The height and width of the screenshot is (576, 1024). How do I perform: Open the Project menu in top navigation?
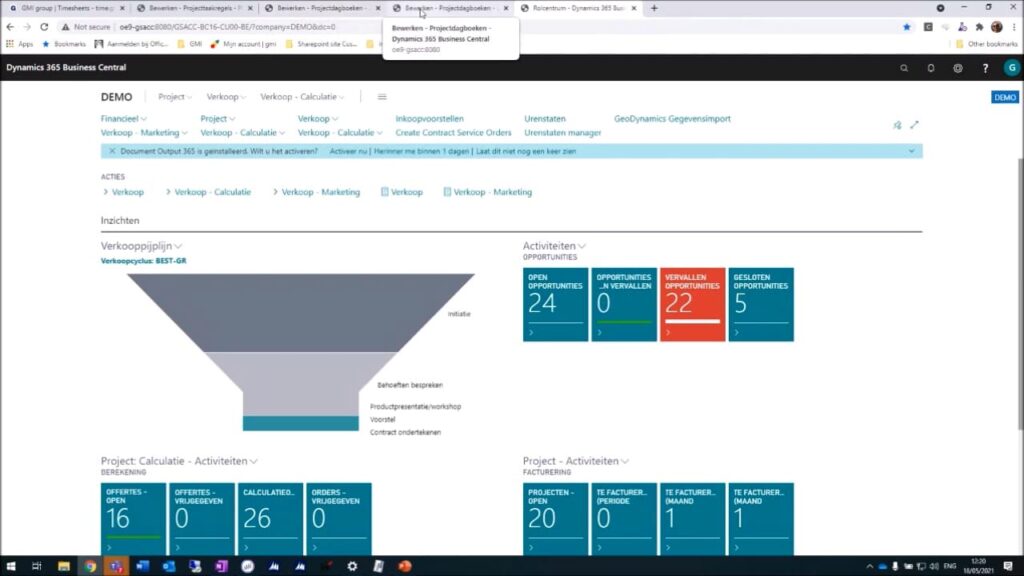pos(176,97)
